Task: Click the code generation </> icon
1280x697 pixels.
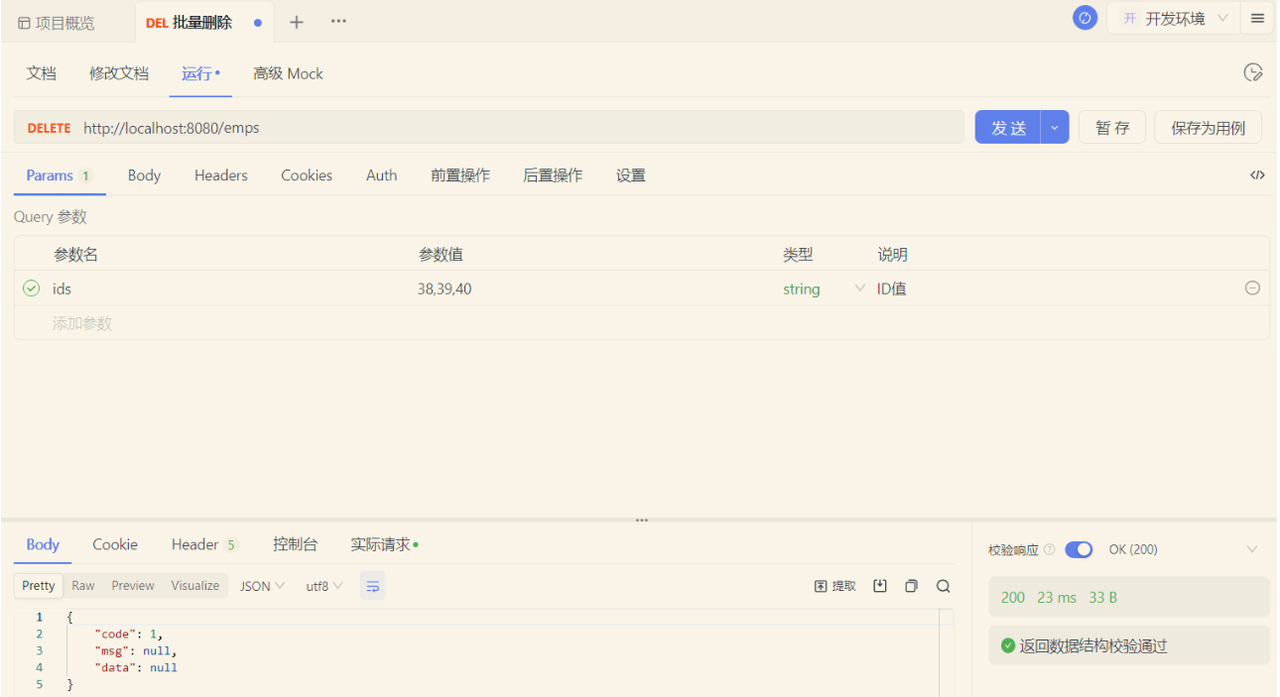Action: (1257, 175)
